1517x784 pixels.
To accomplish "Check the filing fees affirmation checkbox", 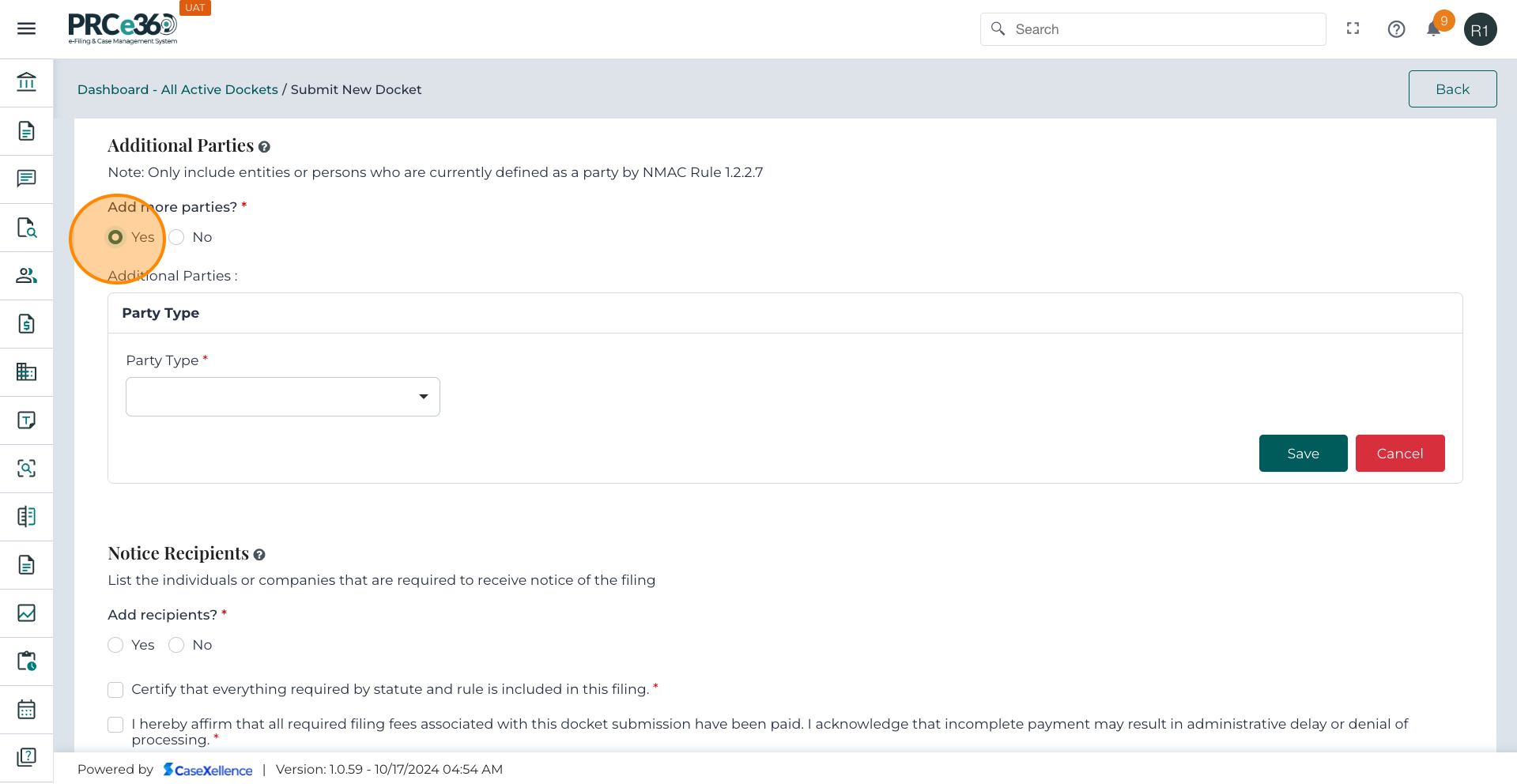I will (x=116, y=725).
